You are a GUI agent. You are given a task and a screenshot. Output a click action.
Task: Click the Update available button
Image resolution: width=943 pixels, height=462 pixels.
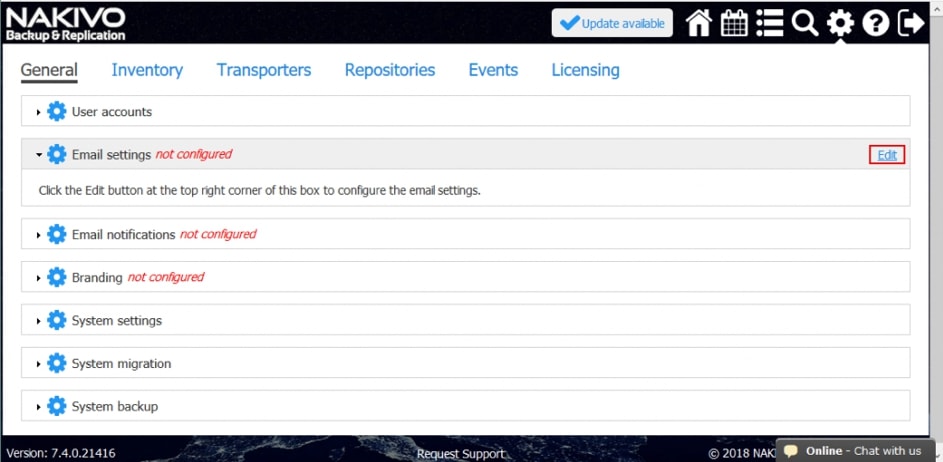(x=612, y=23)
